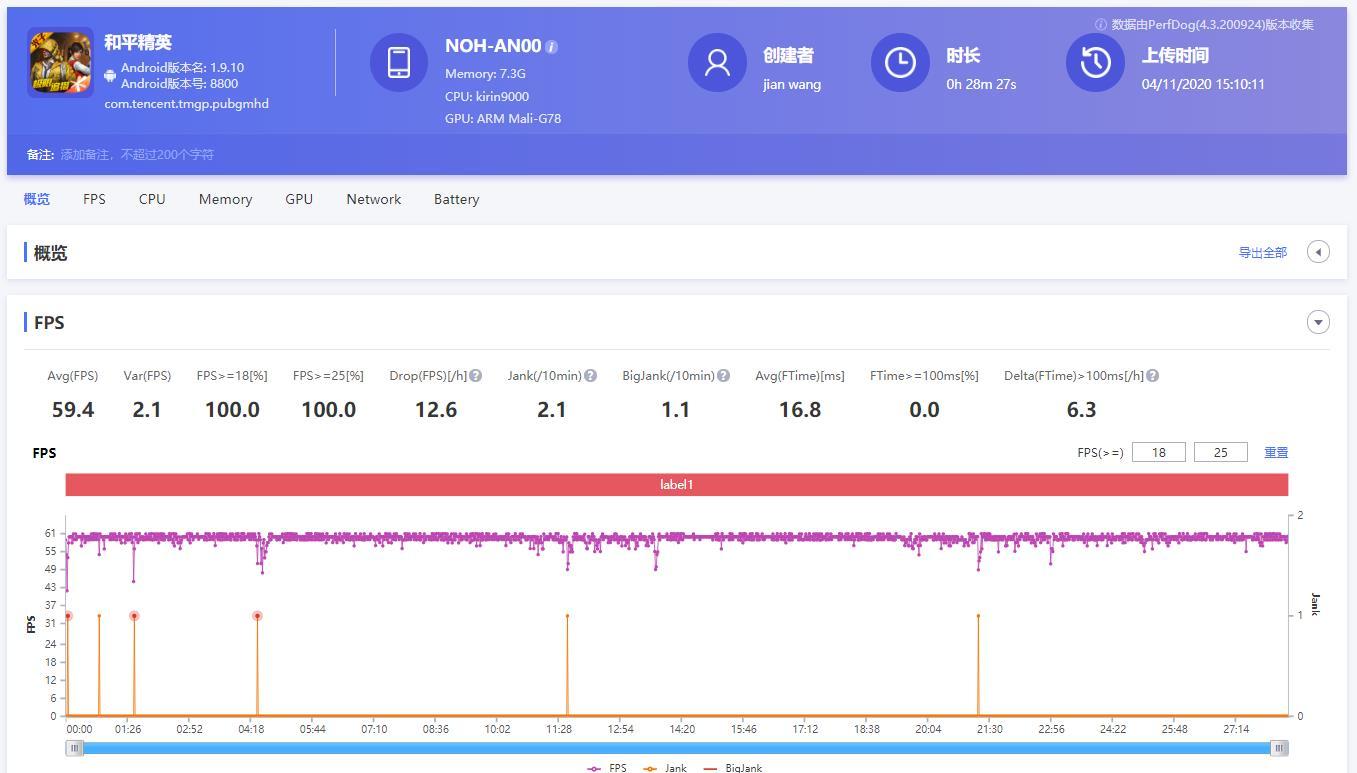Open the Battery tab
1357x773 pixels.
(456, 199)
